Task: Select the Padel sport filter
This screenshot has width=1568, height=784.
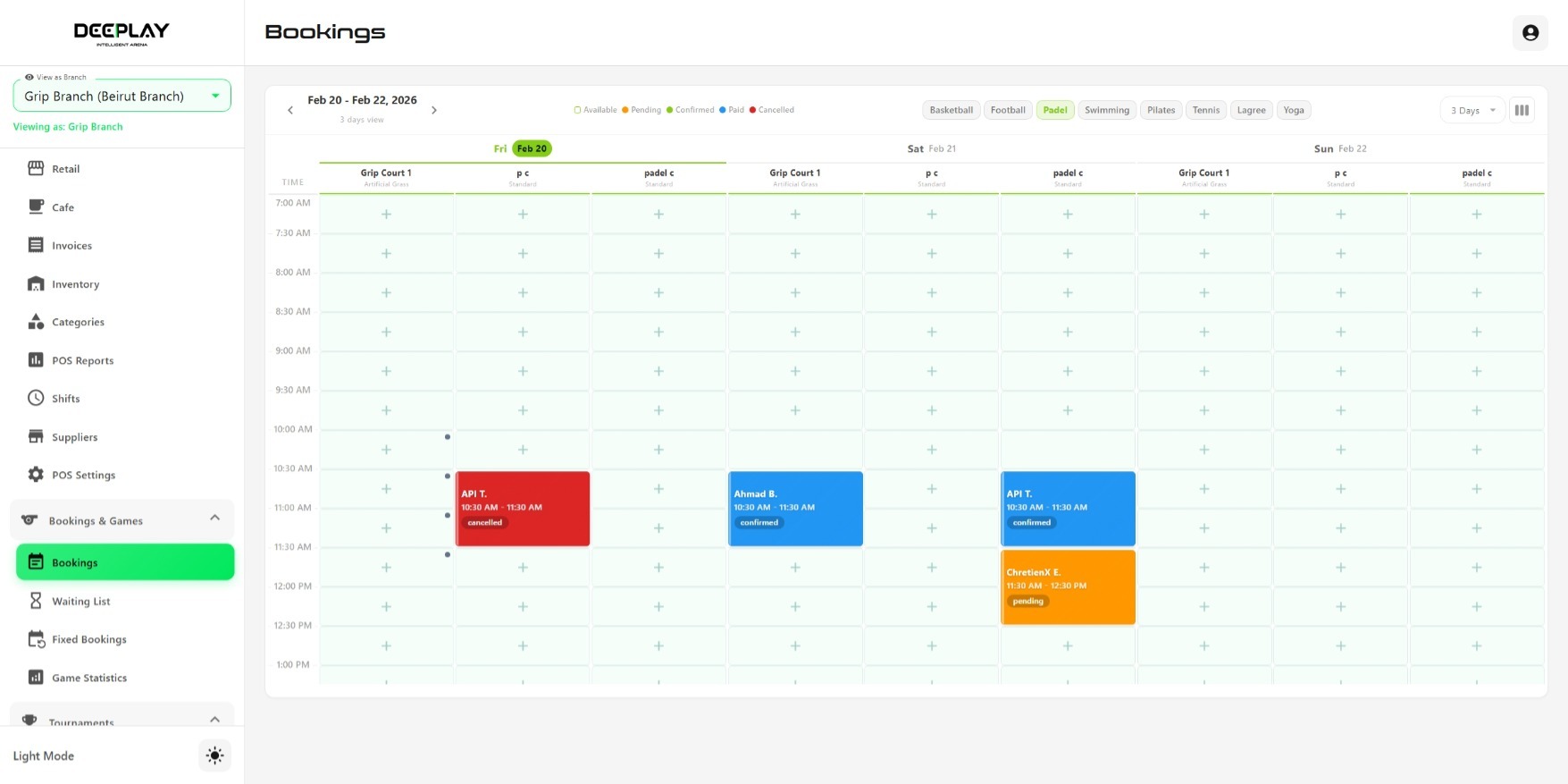Action: tap(1055, 110)
